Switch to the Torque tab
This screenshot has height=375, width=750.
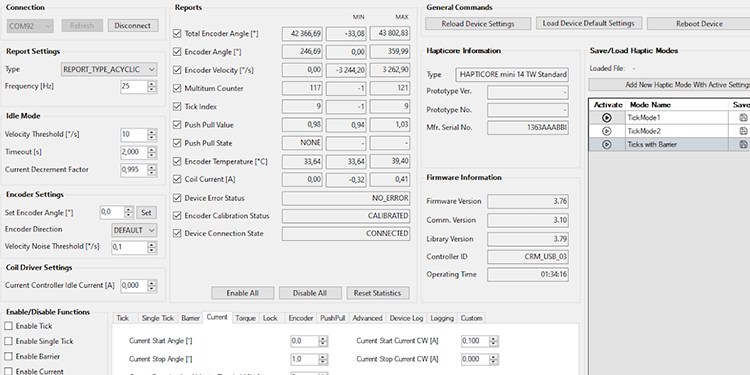coord(245,318)
